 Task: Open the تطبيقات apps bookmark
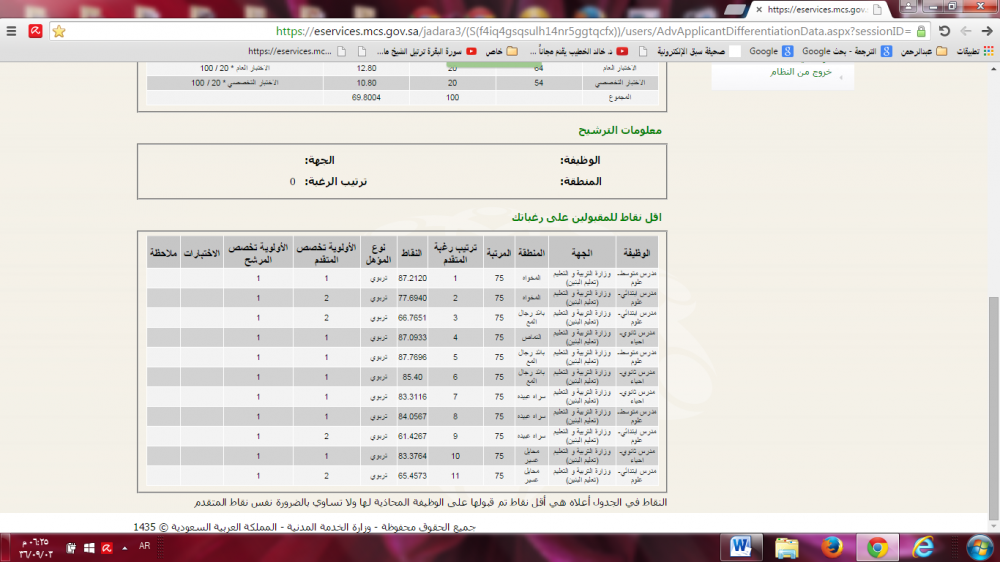pos(975,51)
